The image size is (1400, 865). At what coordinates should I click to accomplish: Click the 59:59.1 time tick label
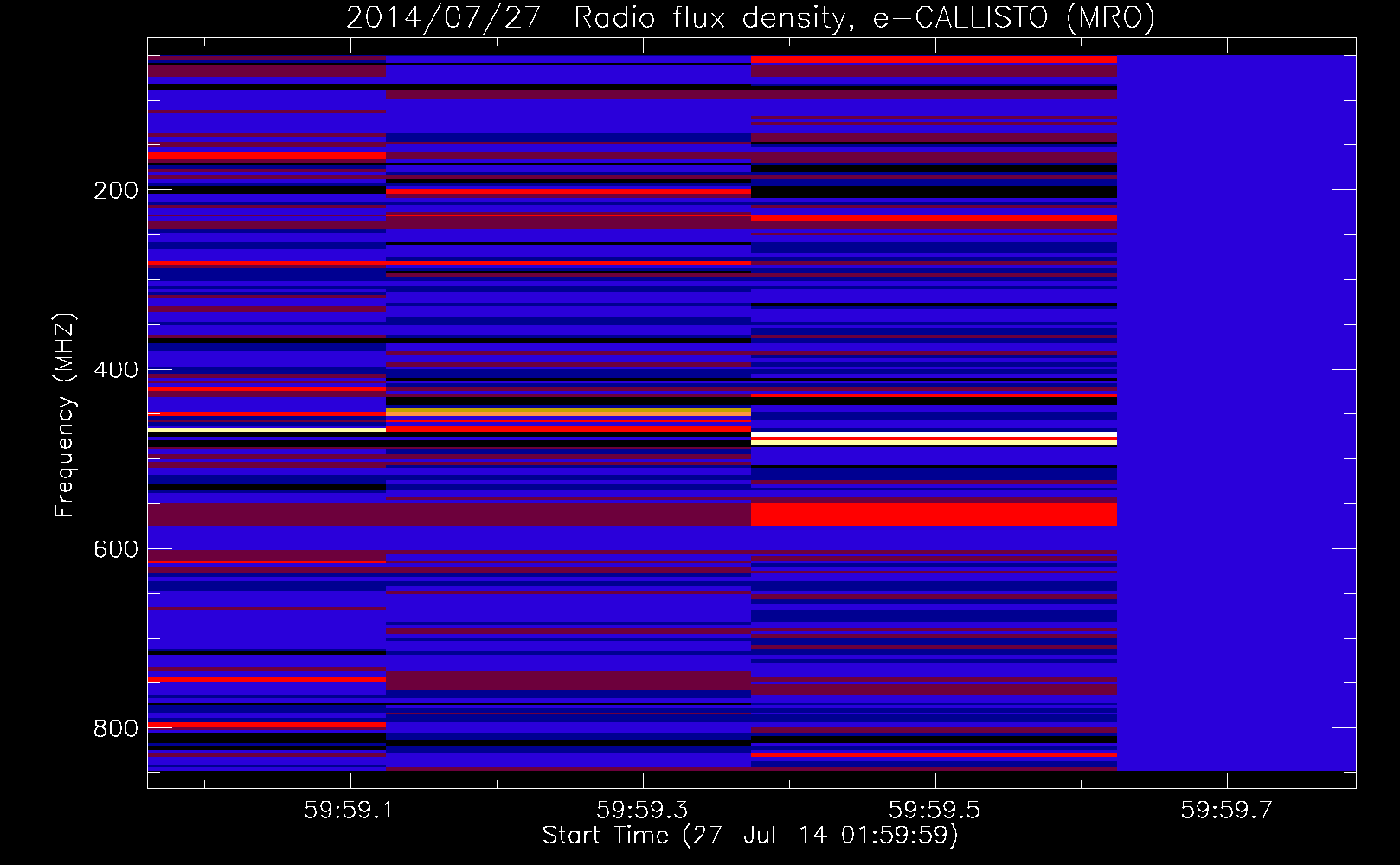click(348, 811)
